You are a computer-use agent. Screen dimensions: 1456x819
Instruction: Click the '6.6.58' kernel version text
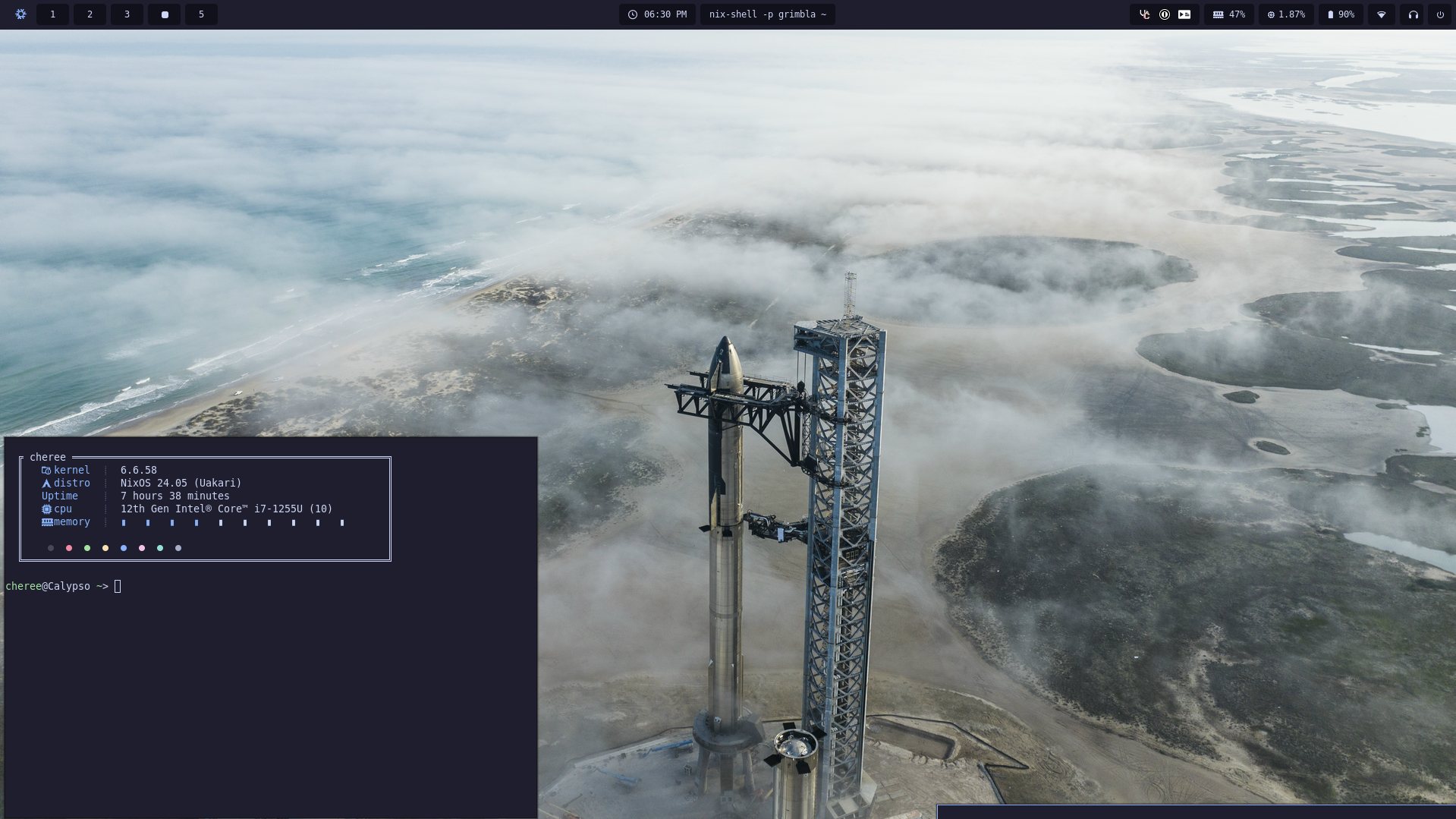point(139,471)
